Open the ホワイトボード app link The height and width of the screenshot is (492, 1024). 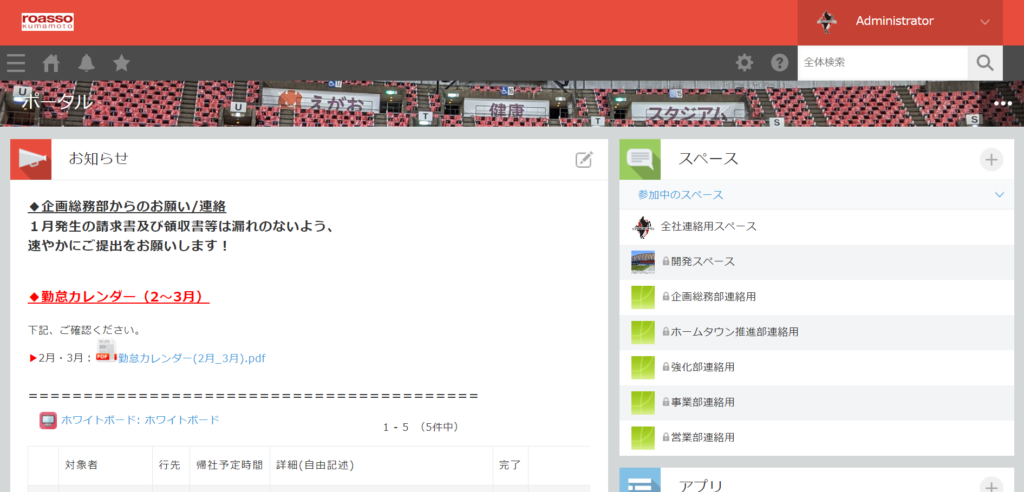[140, 420]
